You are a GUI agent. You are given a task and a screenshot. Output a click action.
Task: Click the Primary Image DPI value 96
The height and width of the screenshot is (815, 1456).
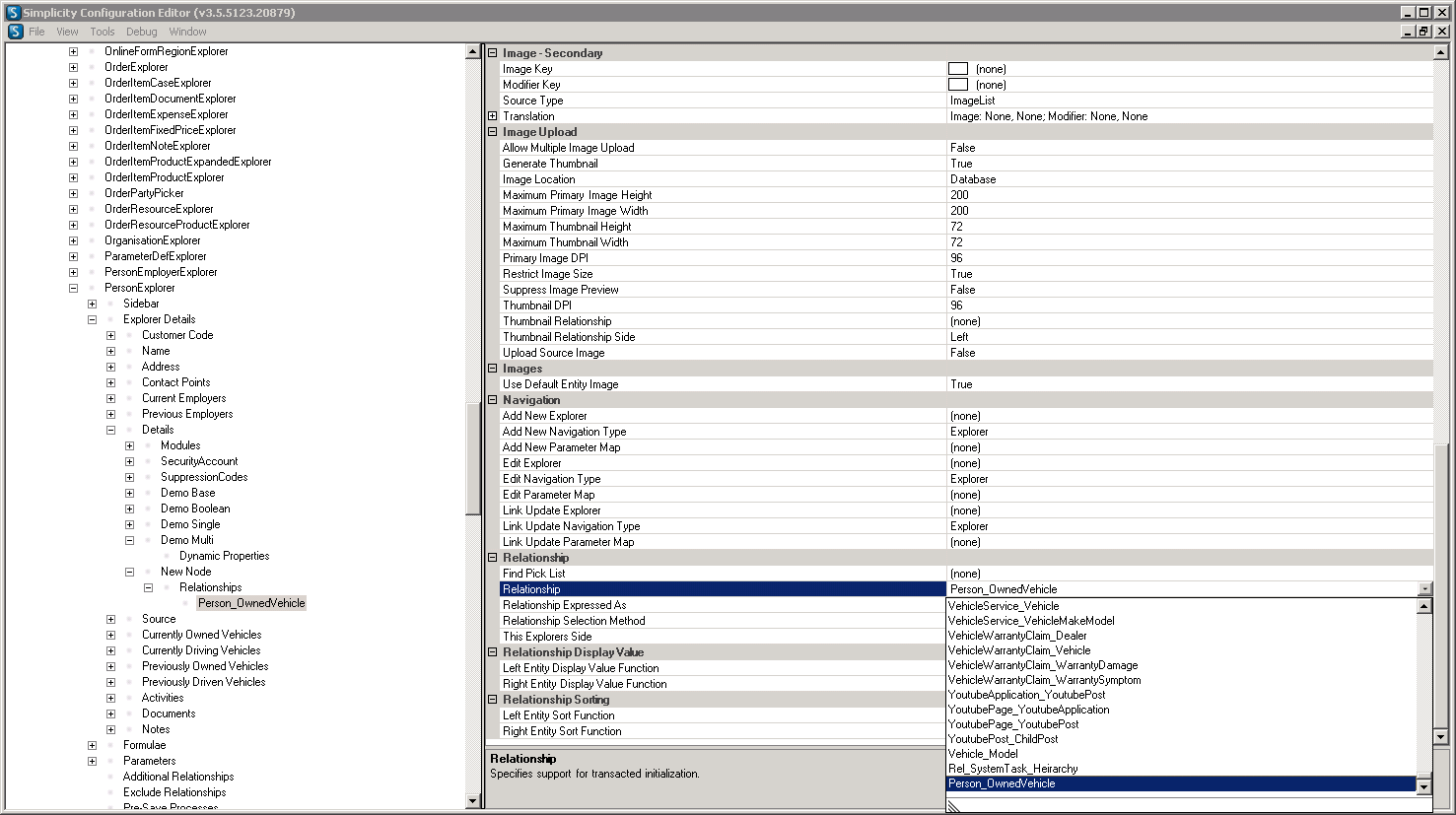coord(956,258)
